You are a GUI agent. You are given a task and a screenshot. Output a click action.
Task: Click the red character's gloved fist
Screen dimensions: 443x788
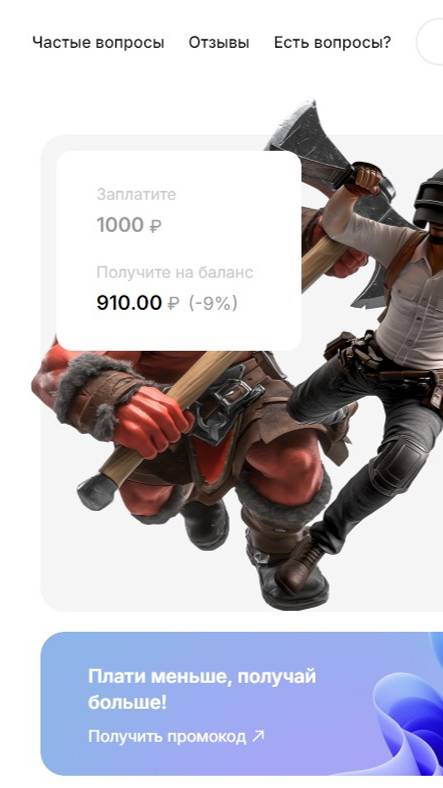[151, 420]
